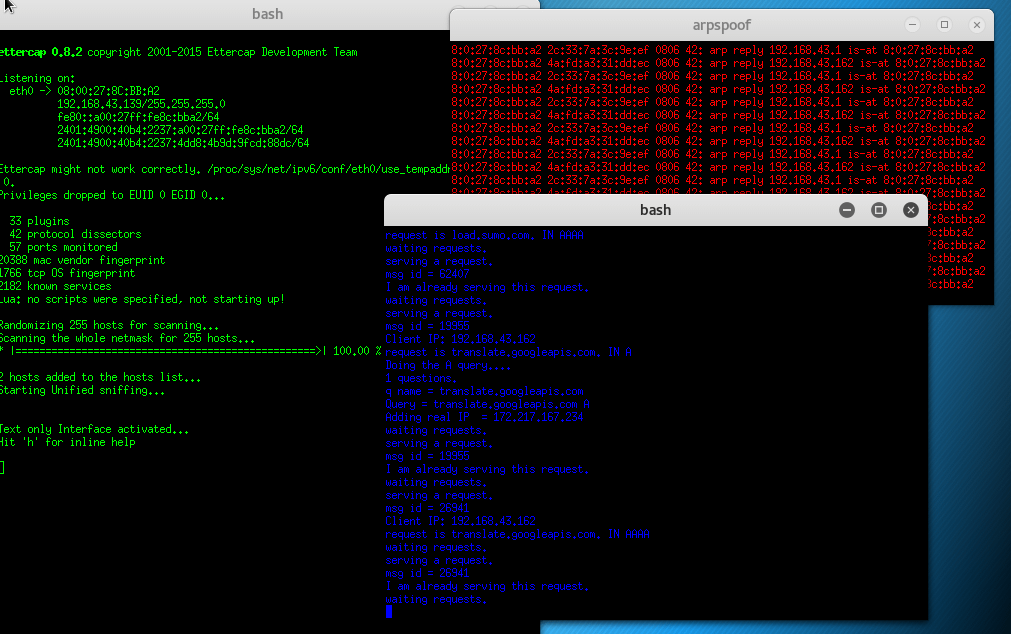Click the maximize icon on the arpspoof window
The height and width of the screenshot is (634, 1011).
coord(943,24)
